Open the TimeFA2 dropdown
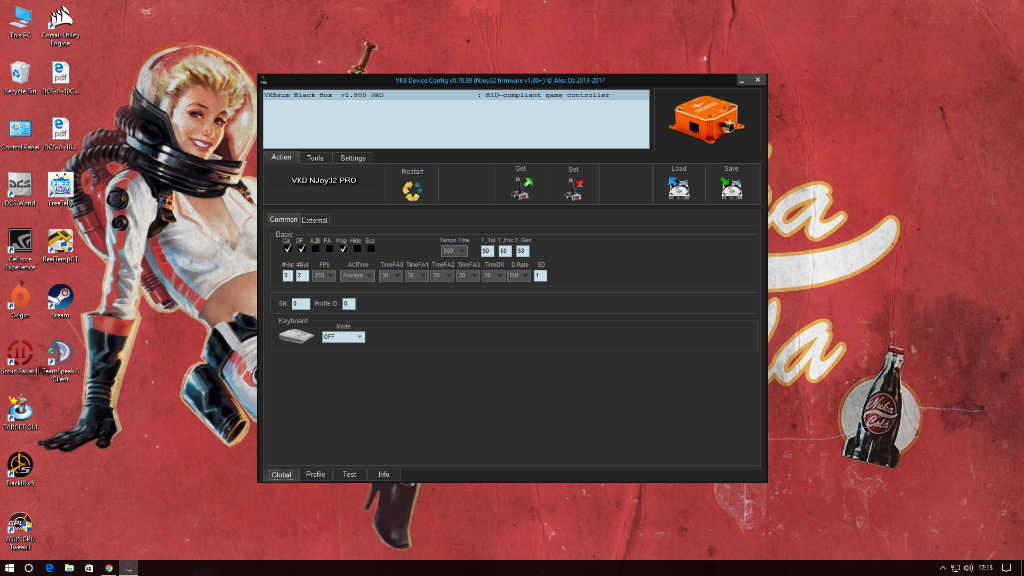The height and width of the screenshot is (576, 1024). click(442, 276)
